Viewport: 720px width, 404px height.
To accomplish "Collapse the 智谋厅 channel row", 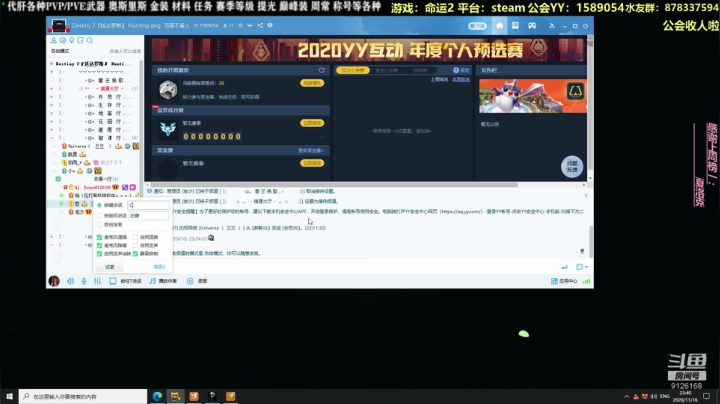I will 51,138.
